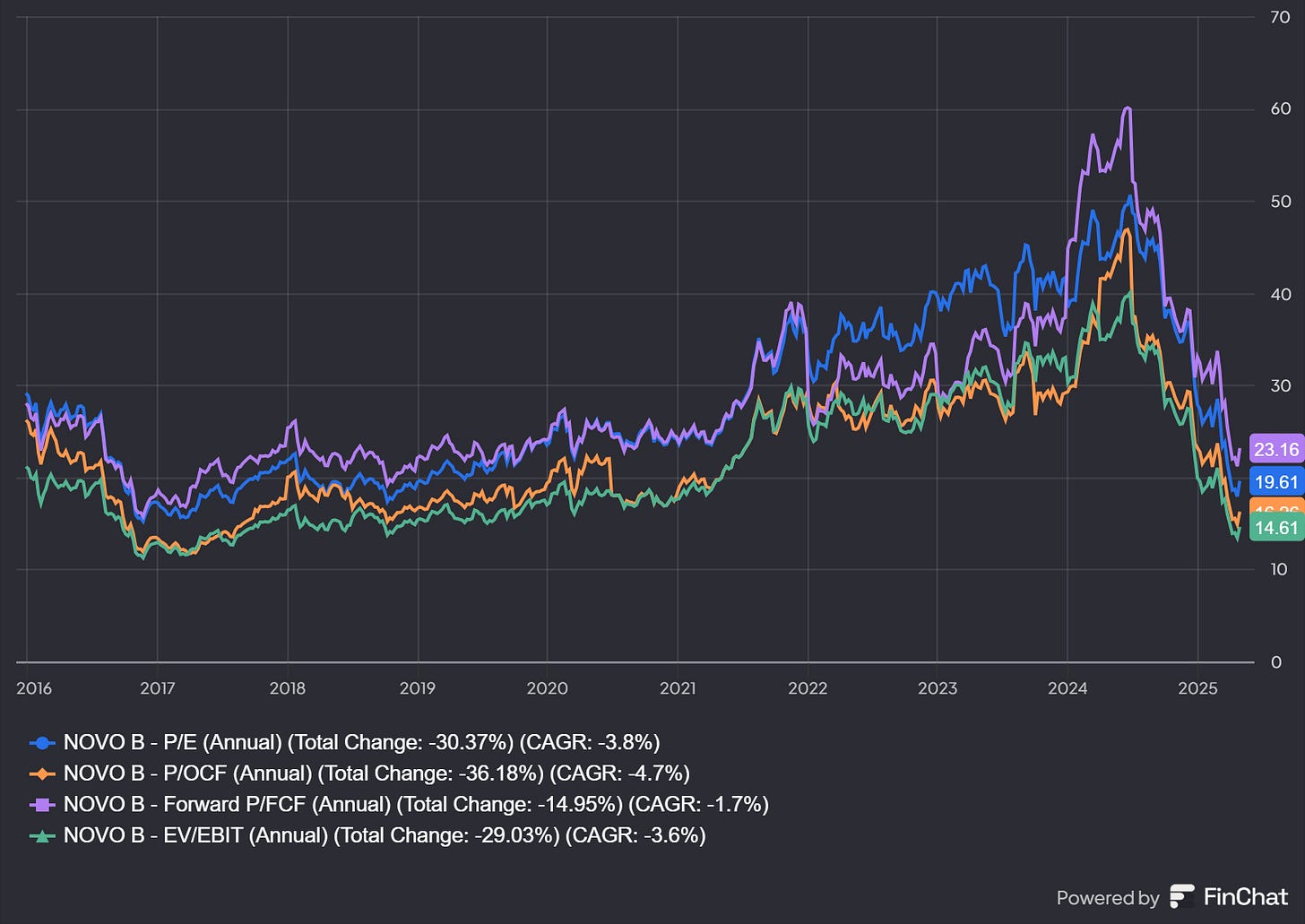Click the 2019 x-axis label

coord(417,688)
